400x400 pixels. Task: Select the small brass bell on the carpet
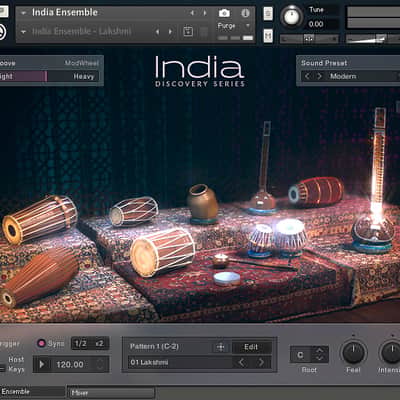(221, 260)
